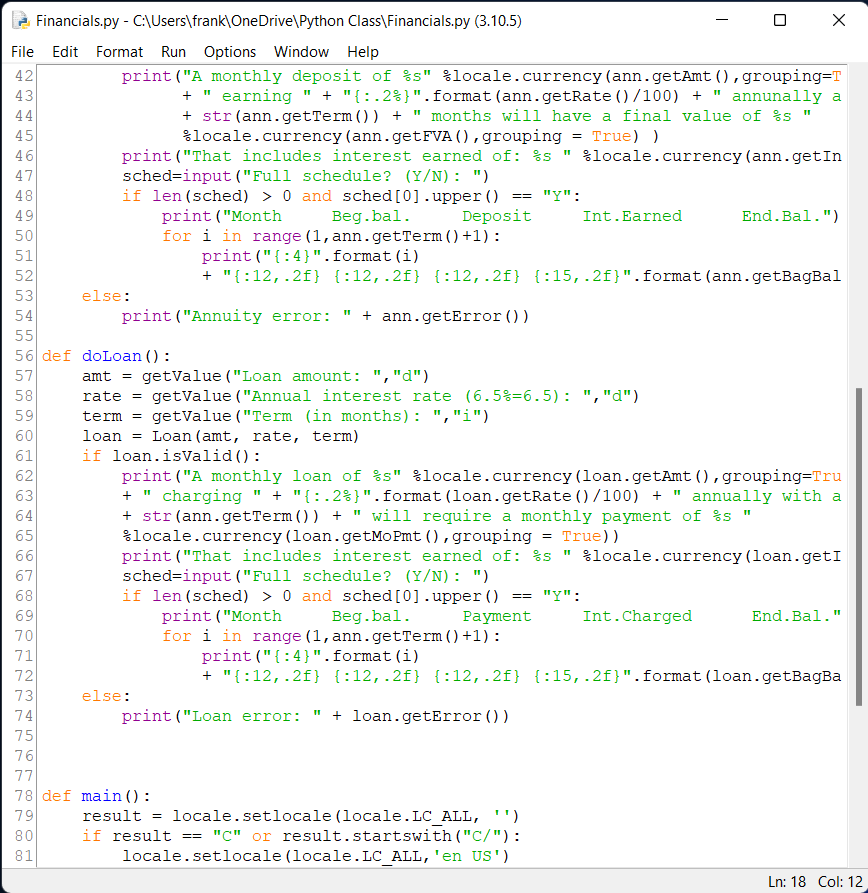Viewport: 868px width, 893px height.
Task: Click the 'else:' keyword on line 73
Action: 106,696
